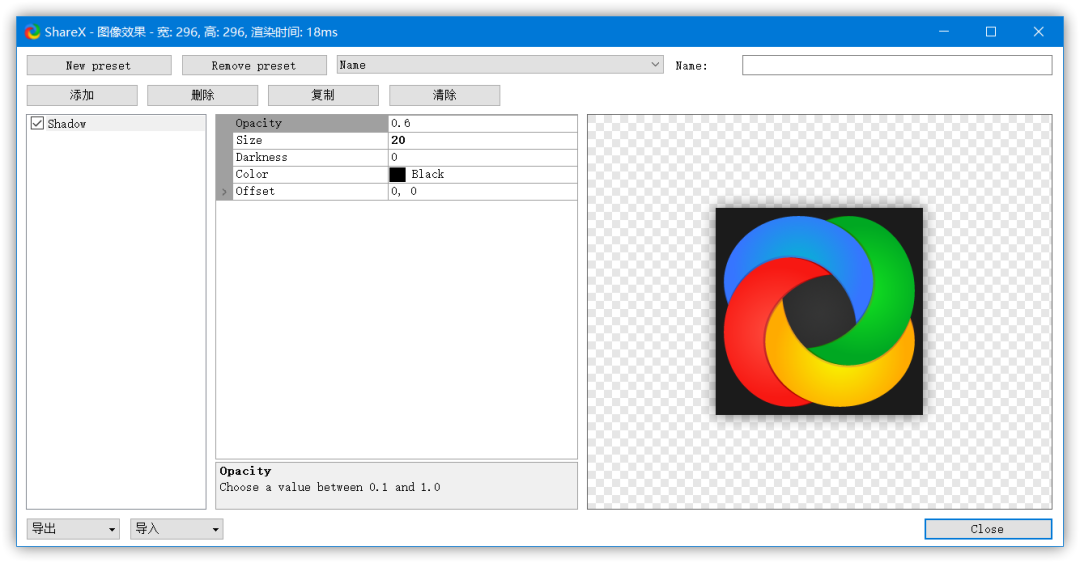1080x563 pixels.
Task: Focus the preset Name text field
Action: click(896, 65)
